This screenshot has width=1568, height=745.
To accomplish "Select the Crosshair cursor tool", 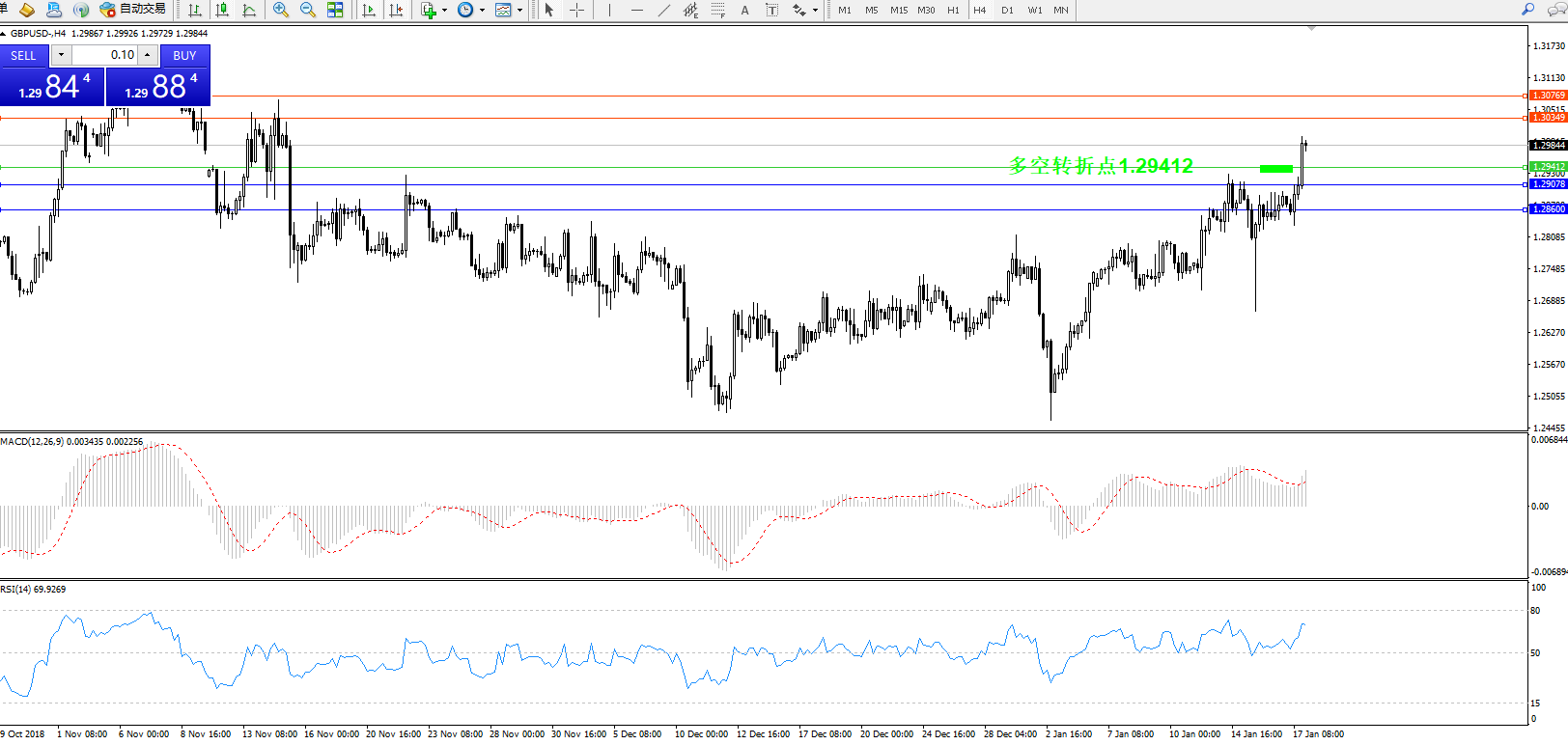I will [576, 10].
